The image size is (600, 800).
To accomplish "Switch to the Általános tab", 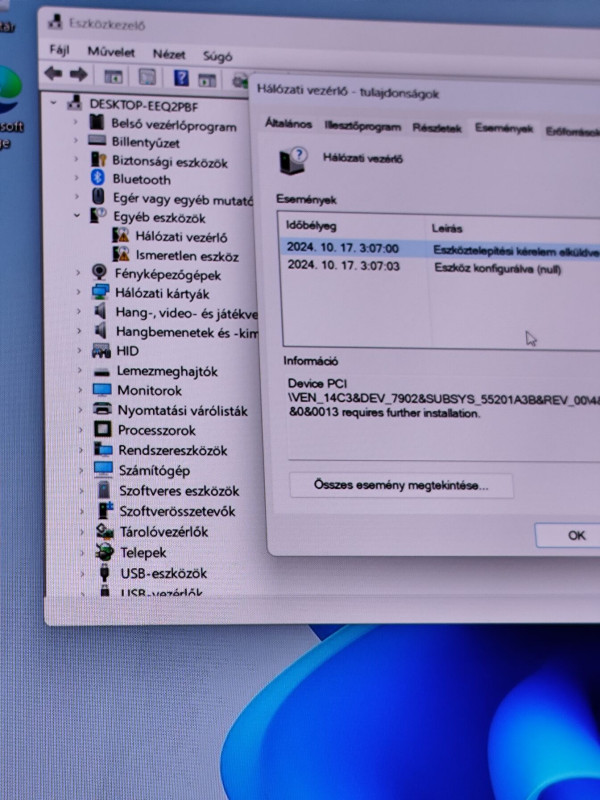I will [288, 124].
